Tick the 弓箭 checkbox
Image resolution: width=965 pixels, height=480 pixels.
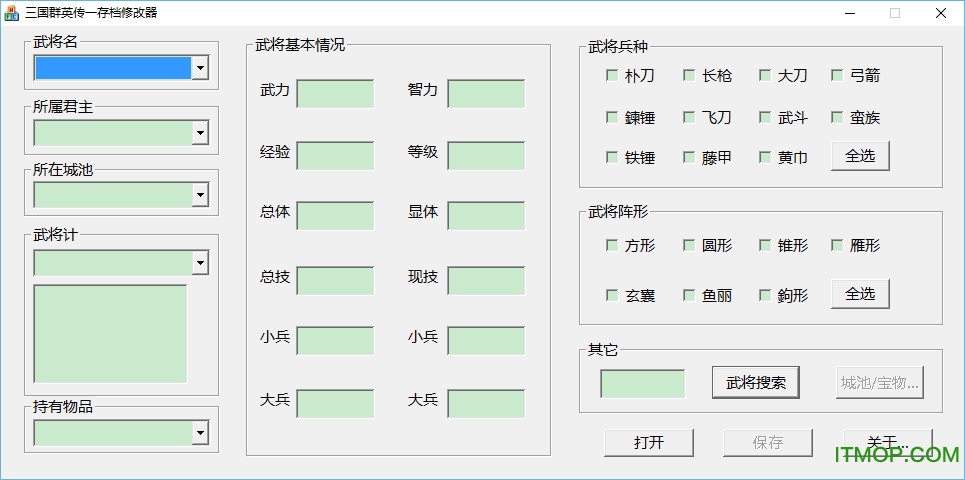[x=836, y=75]
